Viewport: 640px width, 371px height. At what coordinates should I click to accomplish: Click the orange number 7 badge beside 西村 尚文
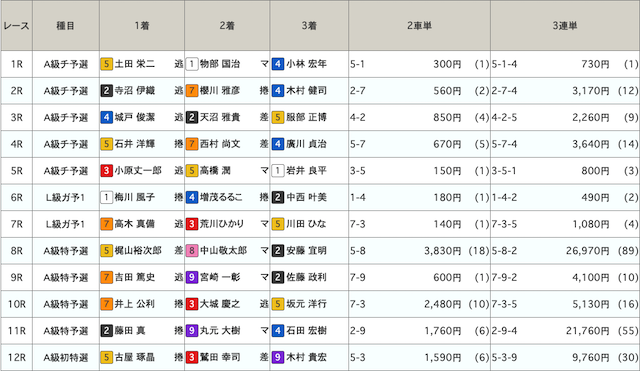click(x=192, y=144)
